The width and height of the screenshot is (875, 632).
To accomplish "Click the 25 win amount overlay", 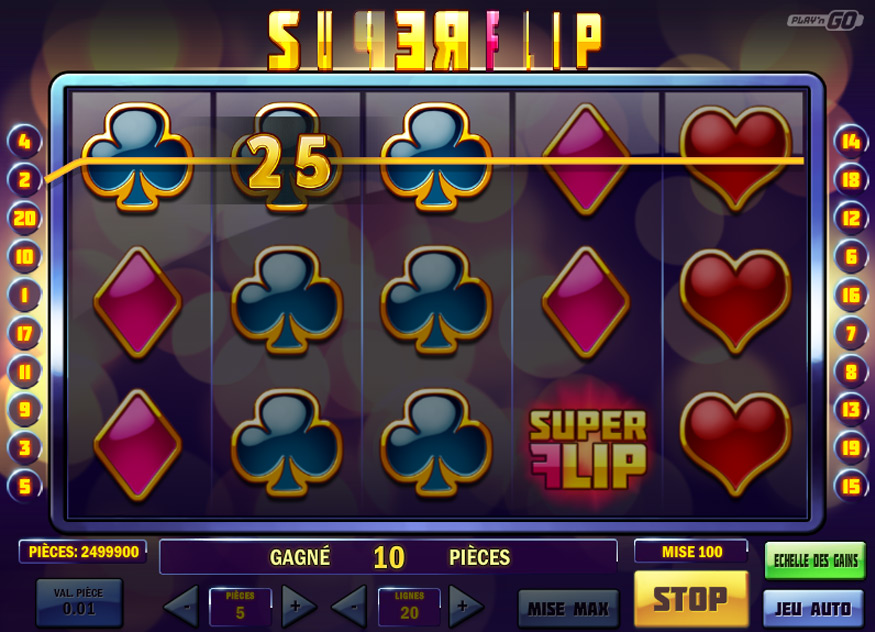I will pos(289,162).
